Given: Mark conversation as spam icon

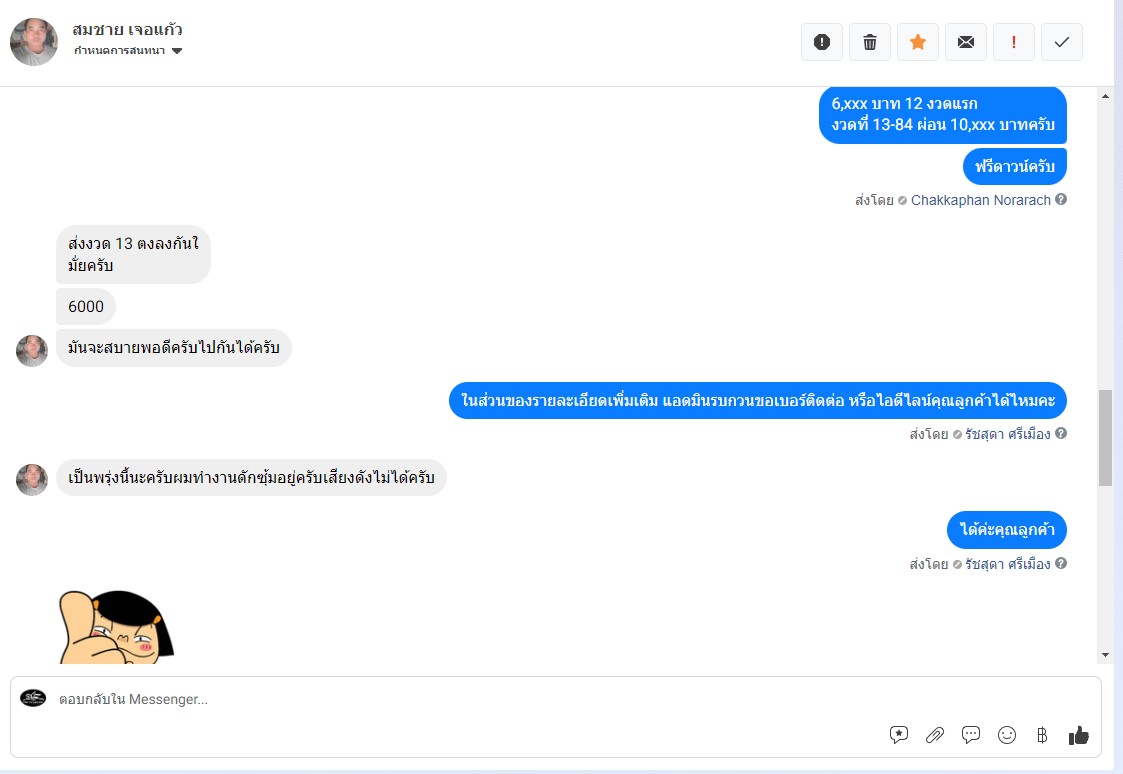Looking at the screenshot, I should (x=821, y=42).
